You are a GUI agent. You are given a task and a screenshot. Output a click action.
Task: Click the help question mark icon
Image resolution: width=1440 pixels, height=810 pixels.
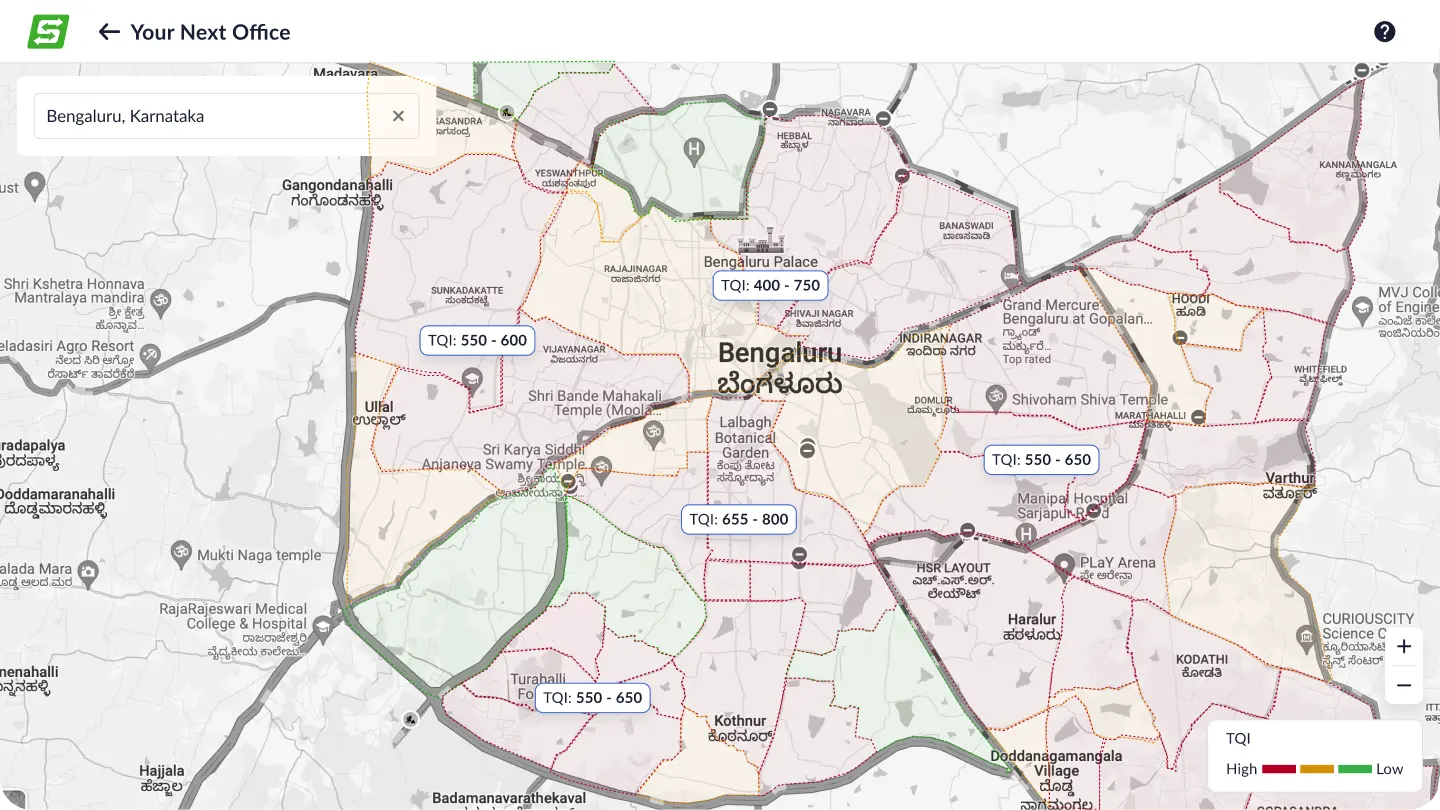click(x=1384, y=31)
